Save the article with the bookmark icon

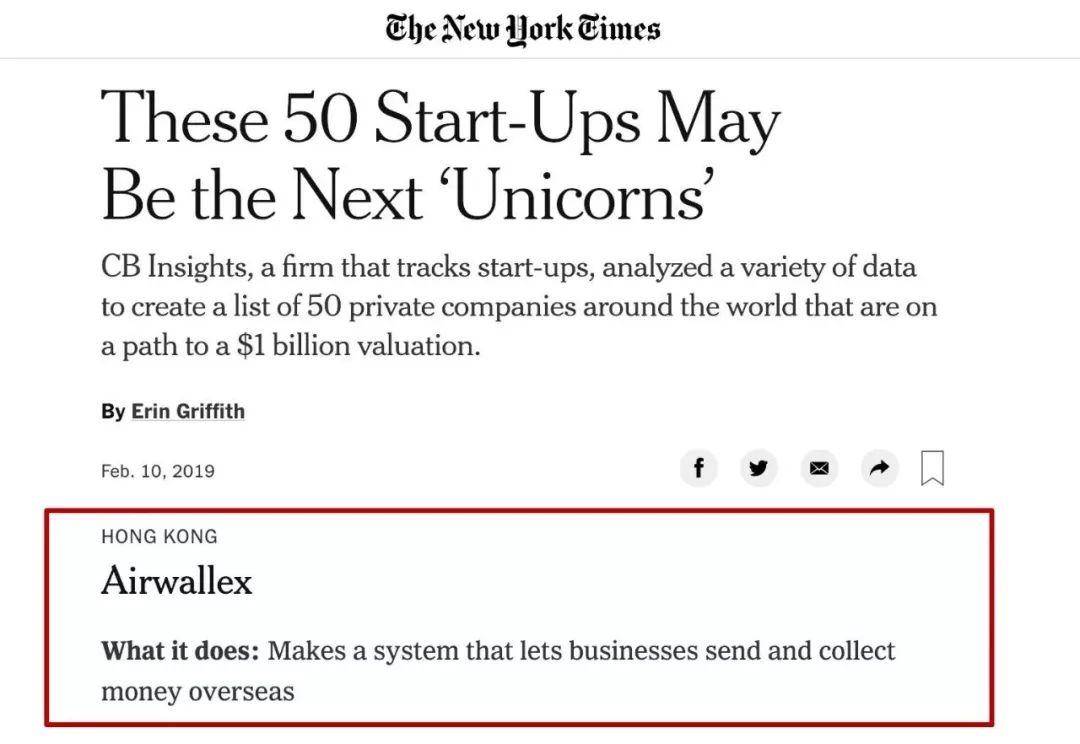[x=933, y=468]
